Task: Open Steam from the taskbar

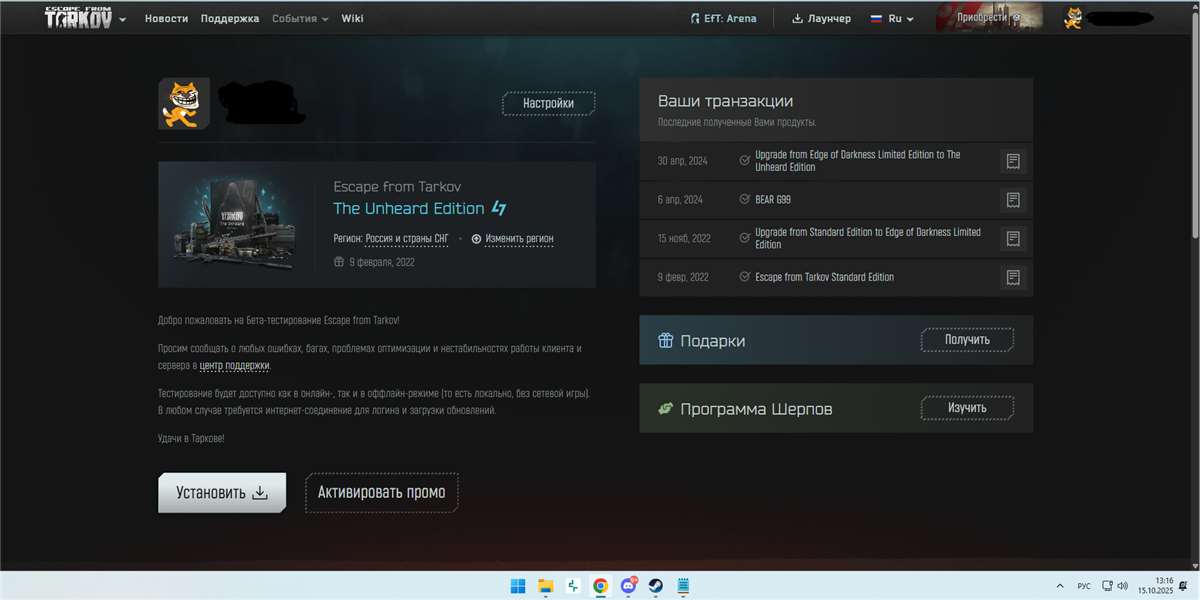Action: point(655,586)
